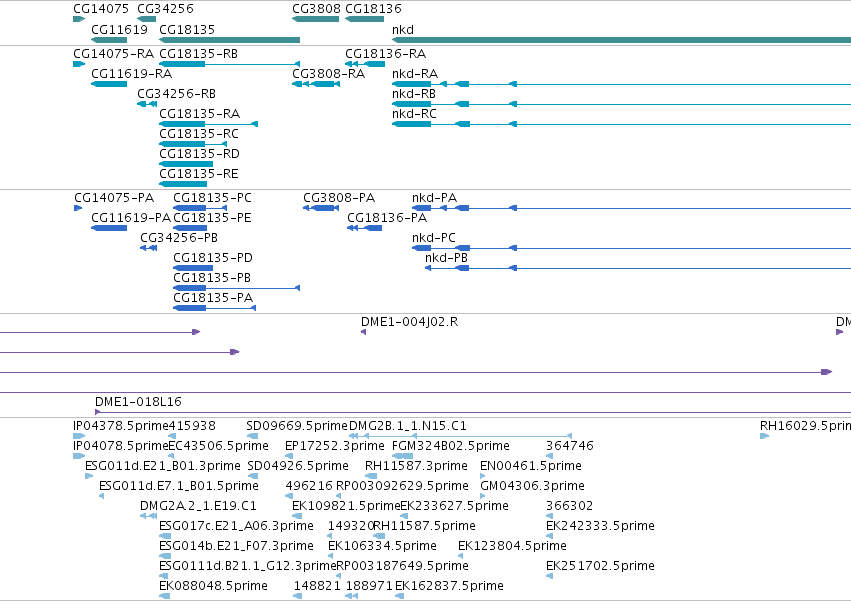Select the long nkd gene bar
Image resolution: width=851 pixels, height=601 pixels.
tap(621, 40)
